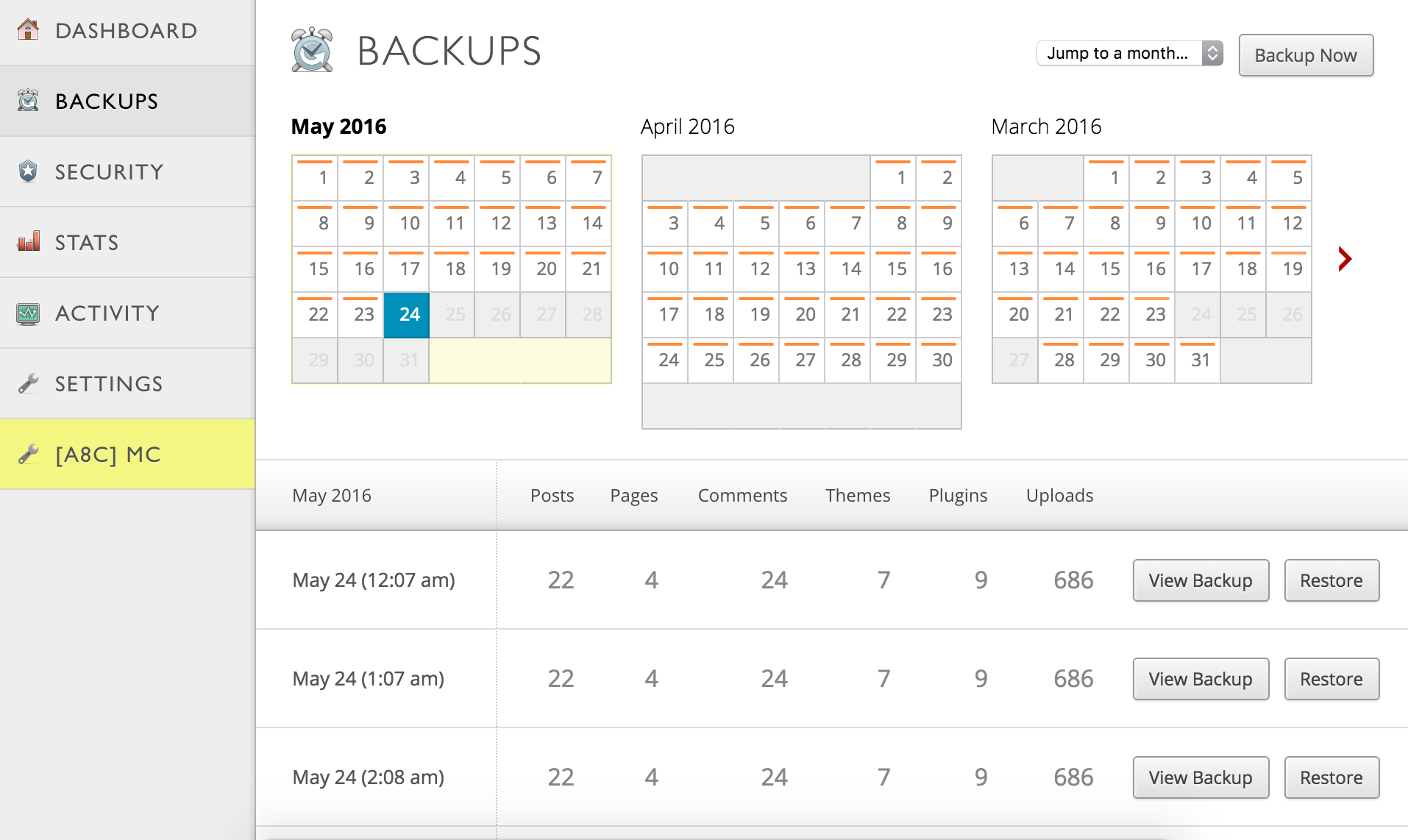Open the Security menu item

[109, 171]
